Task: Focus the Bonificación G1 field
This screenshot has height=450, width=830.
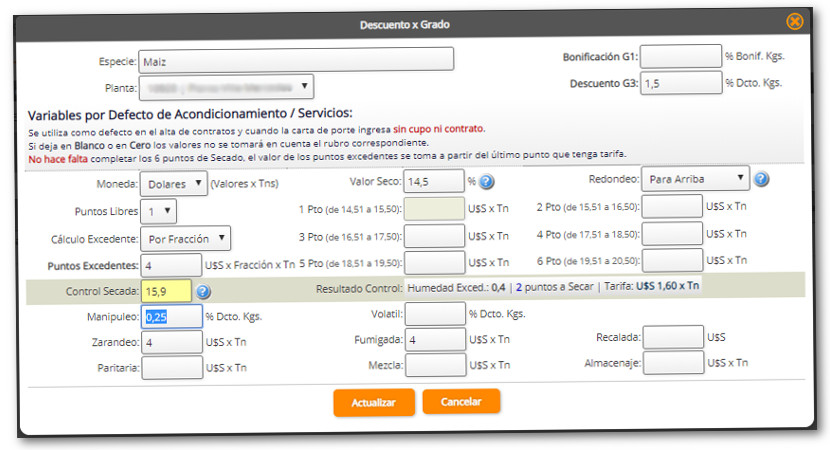Action: click(680, 57)
